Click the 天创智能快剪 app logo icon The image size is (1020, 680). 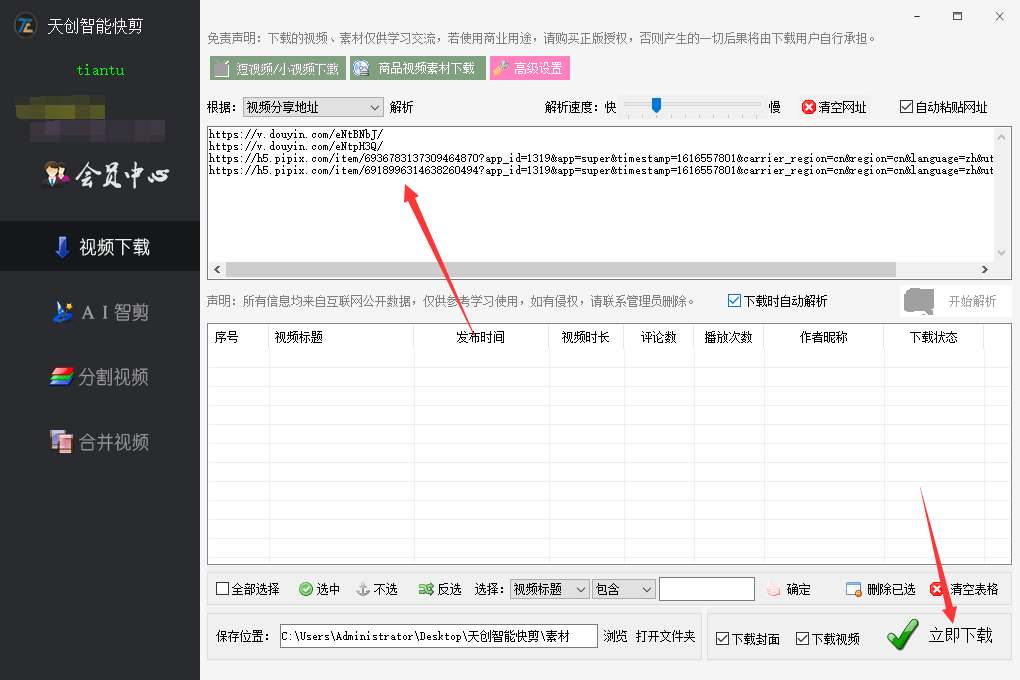(25, 26)
